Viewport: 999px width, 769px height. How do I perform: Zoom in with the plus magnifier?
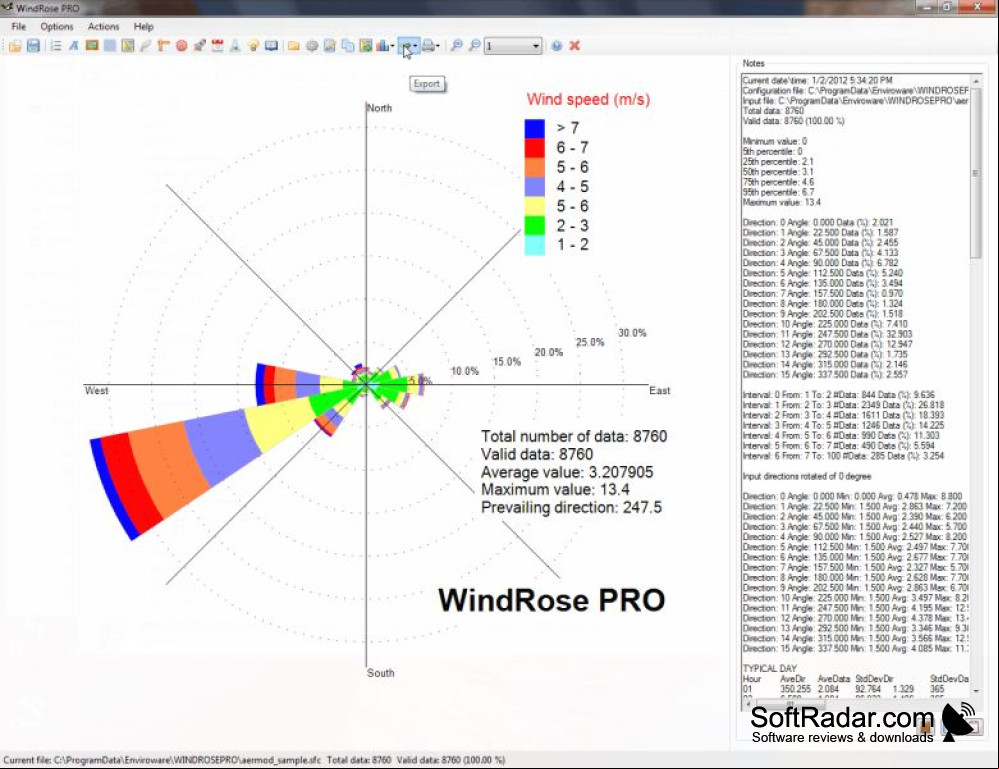point(456,46)
